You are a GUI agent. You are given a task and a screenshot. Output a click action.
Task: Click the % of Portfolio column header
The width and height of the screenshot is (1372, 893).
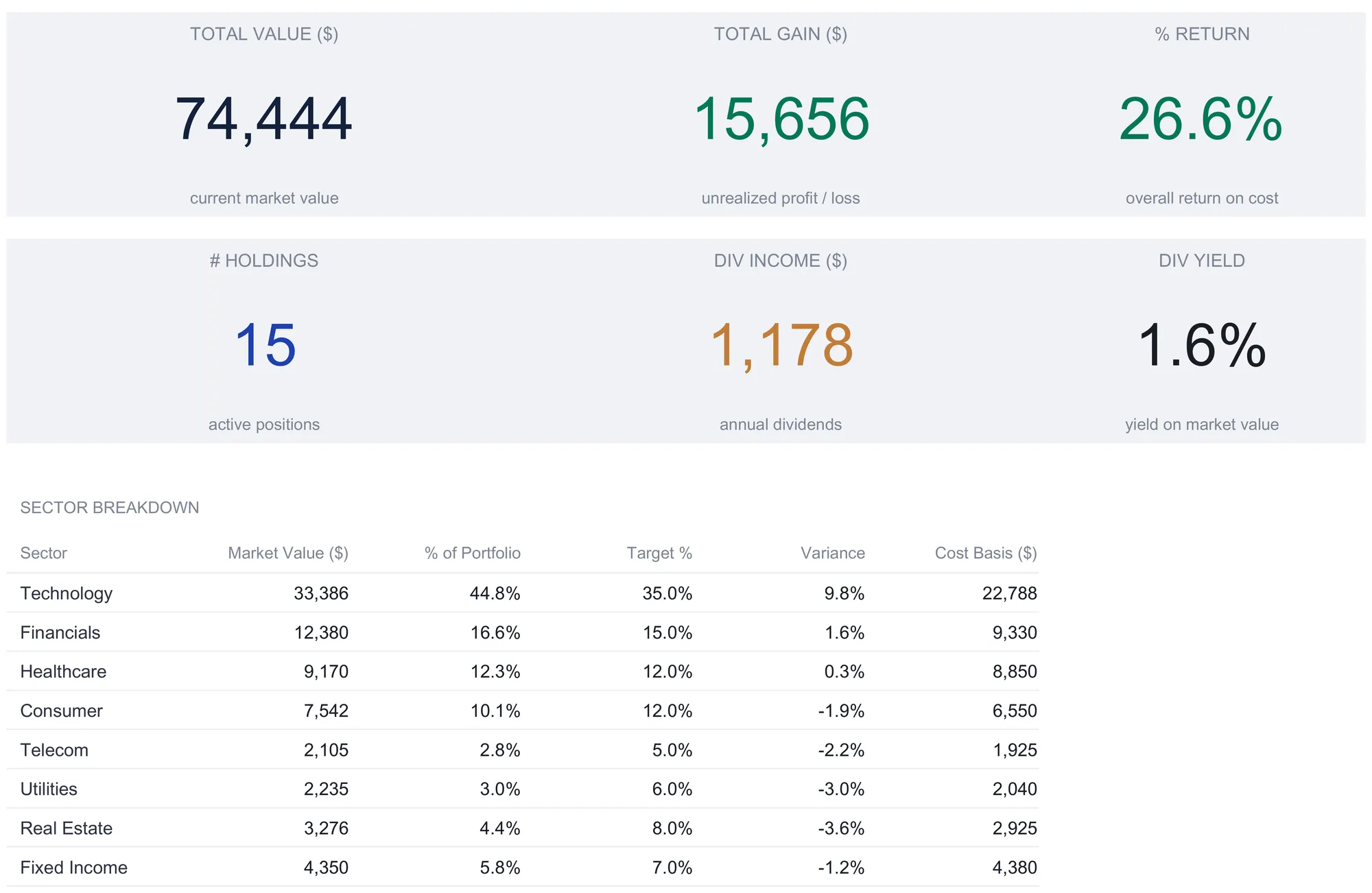(x=473, y=553)
